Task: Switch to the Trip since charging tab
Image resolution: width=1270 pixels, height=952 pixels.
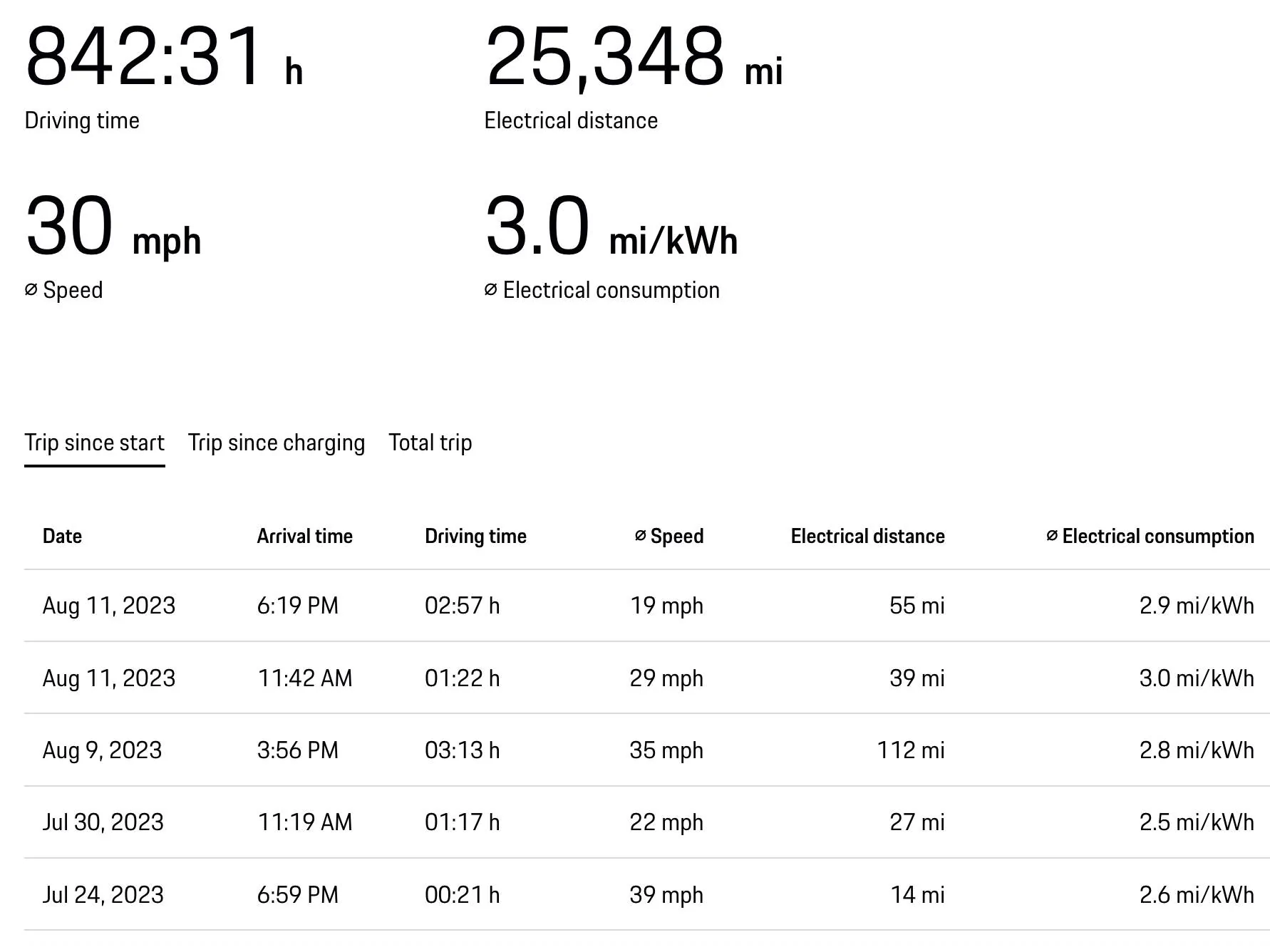Action: 277,443
